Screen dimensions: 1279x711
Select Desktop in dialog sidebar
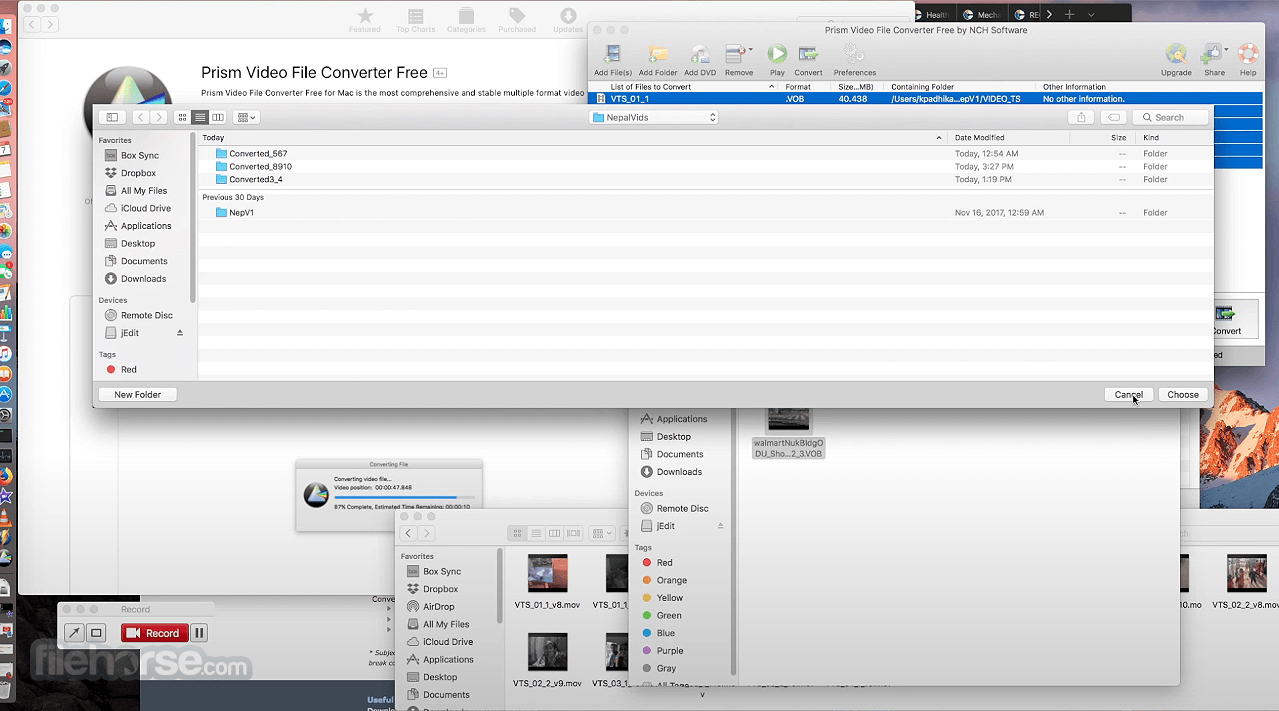click(138, 243)
